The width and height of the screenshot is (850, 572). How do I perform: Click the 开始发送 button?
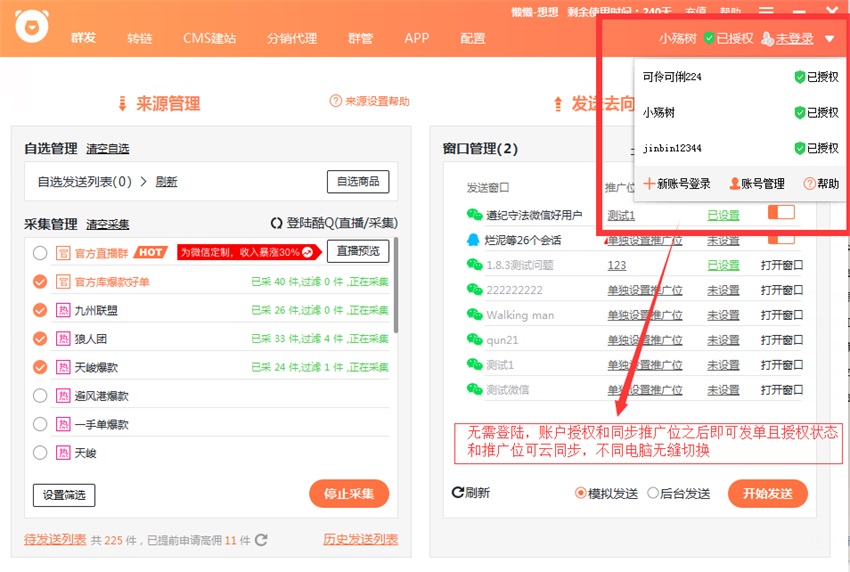(x=768, y=493)
